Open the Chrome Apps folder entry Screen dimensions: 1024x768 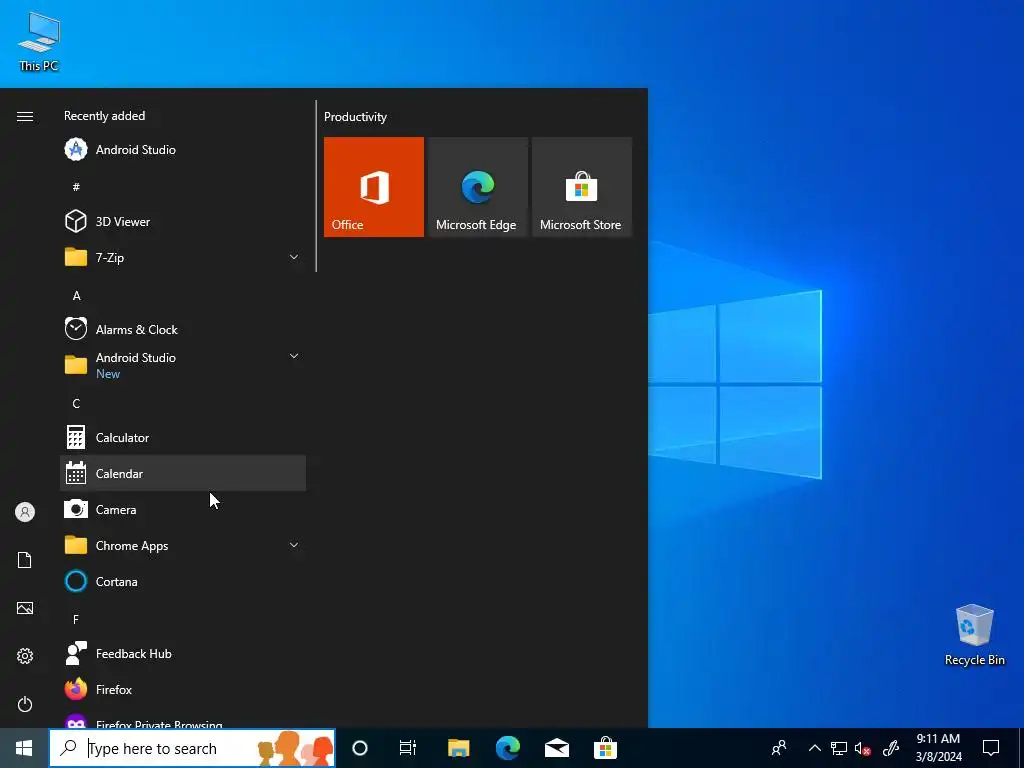tap(183, 545)
